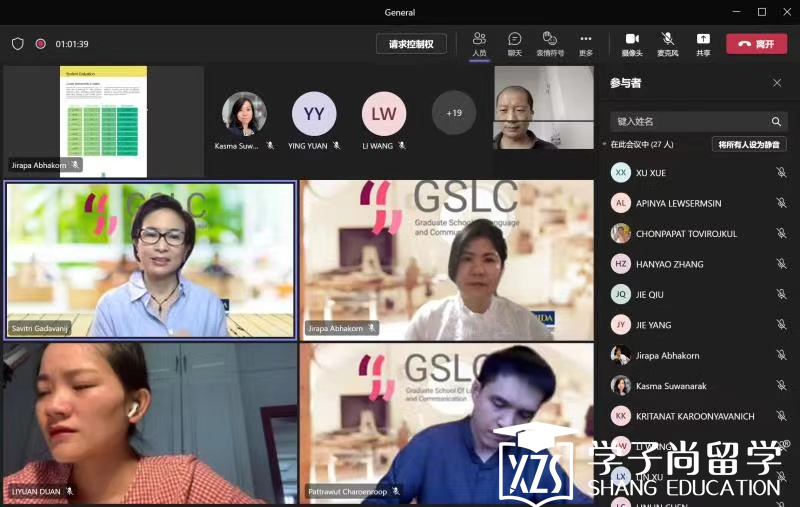Open the Chat panel

(514, 44)
